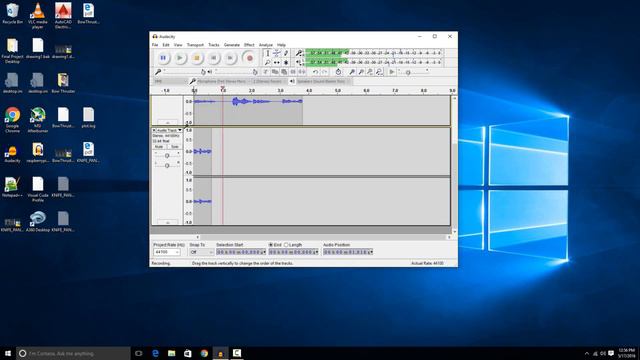The image size is (640, 360).
Task: Open the Project Rate (Hz) dropdown
Action: 167,252
